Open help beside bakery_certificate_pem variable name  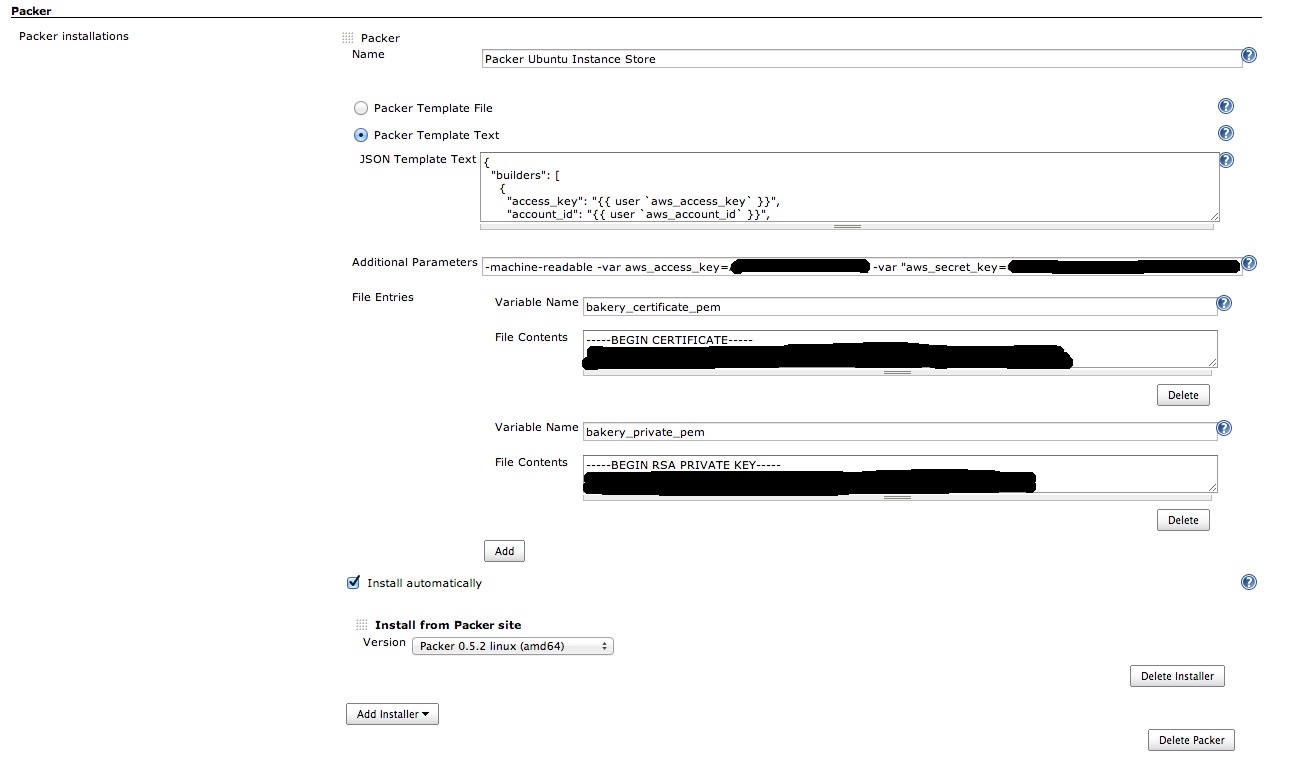coord(1223,302)
